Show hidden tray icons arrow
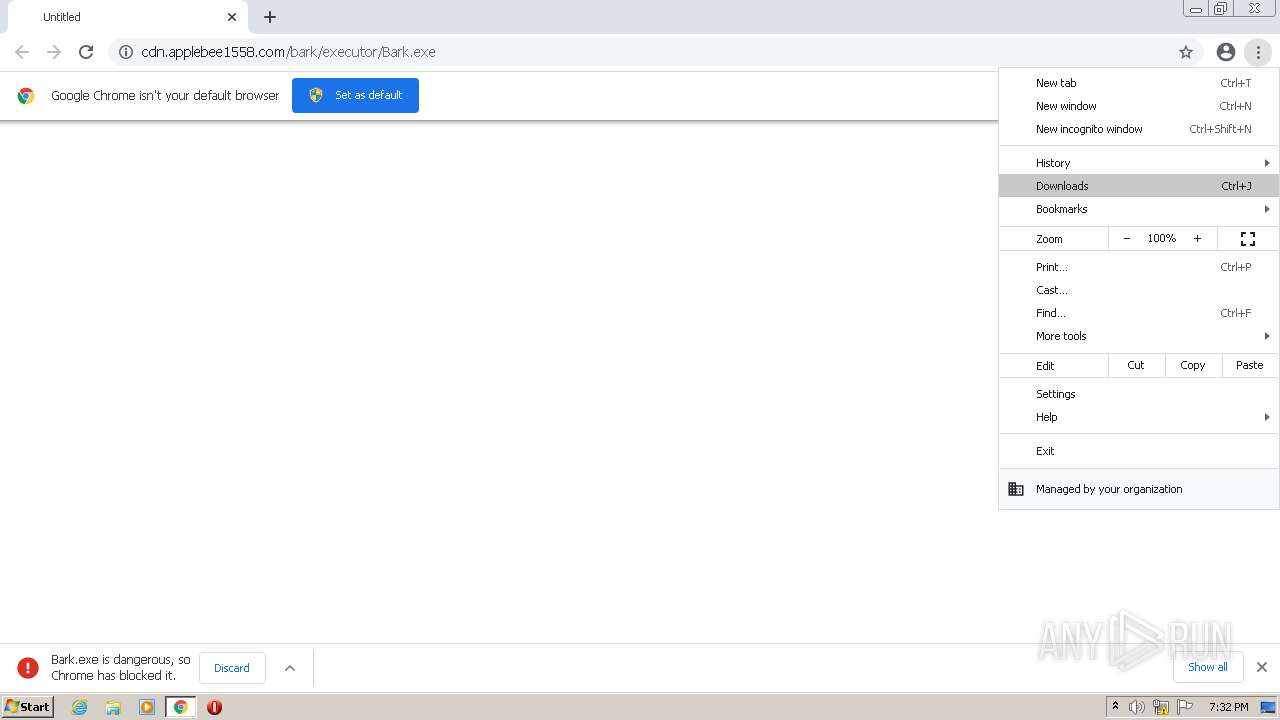Screen dimensions: 1280x720 click(x=1115, y=707)
